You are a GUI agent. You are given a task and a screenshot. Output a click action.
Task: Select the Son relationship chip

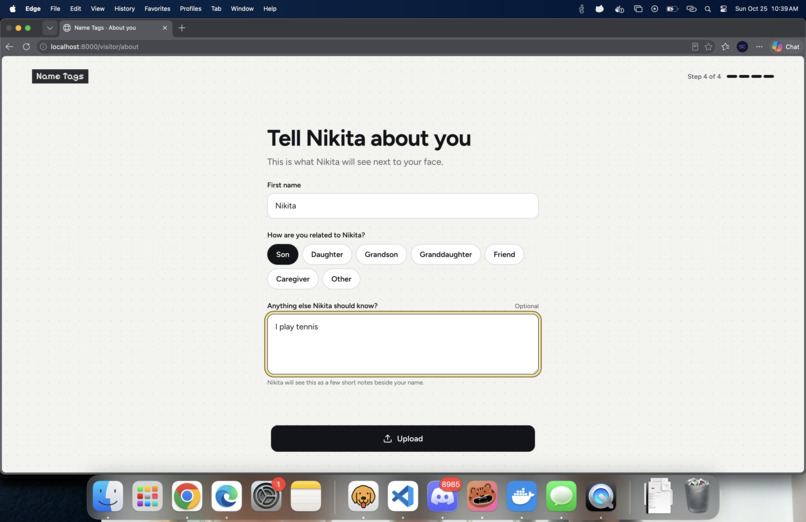click(283, 254)
